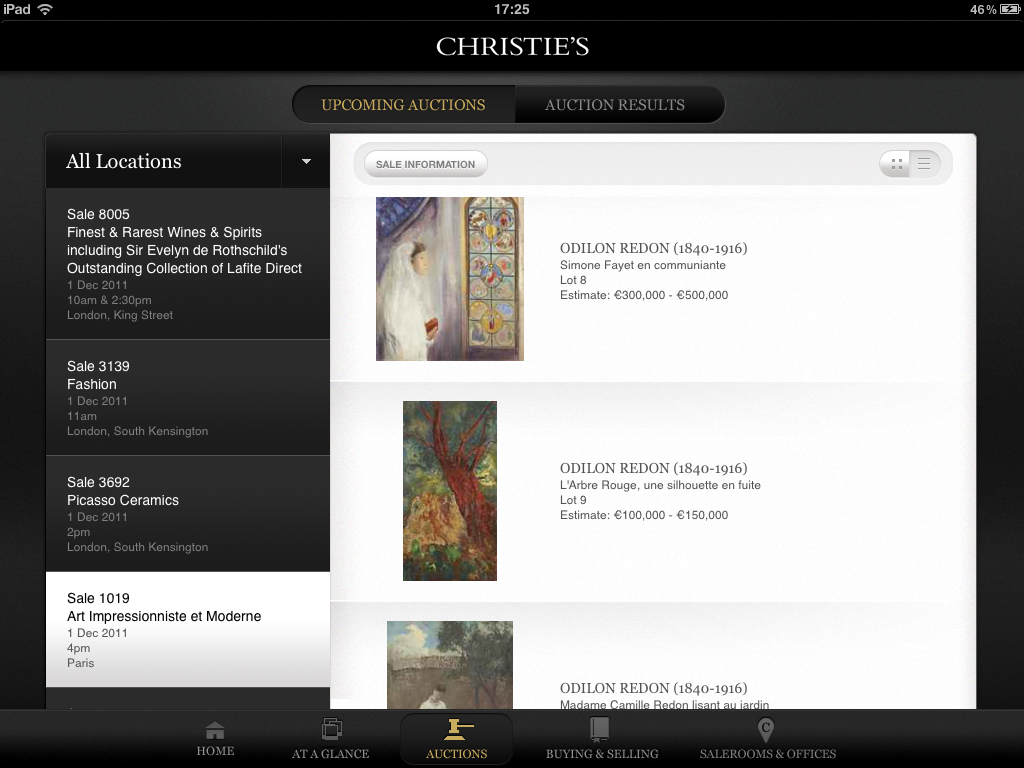Tap the Christie's logo header
Screen dimensions: 1024x768
click(x=512, y=47)
